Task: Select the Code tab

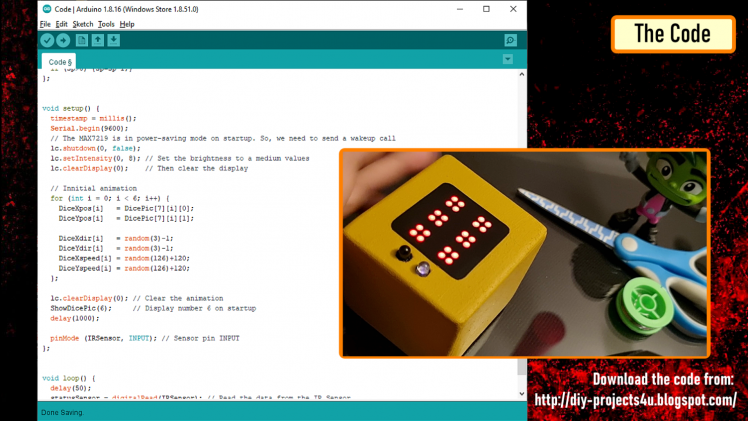Action: click(59, 62)
